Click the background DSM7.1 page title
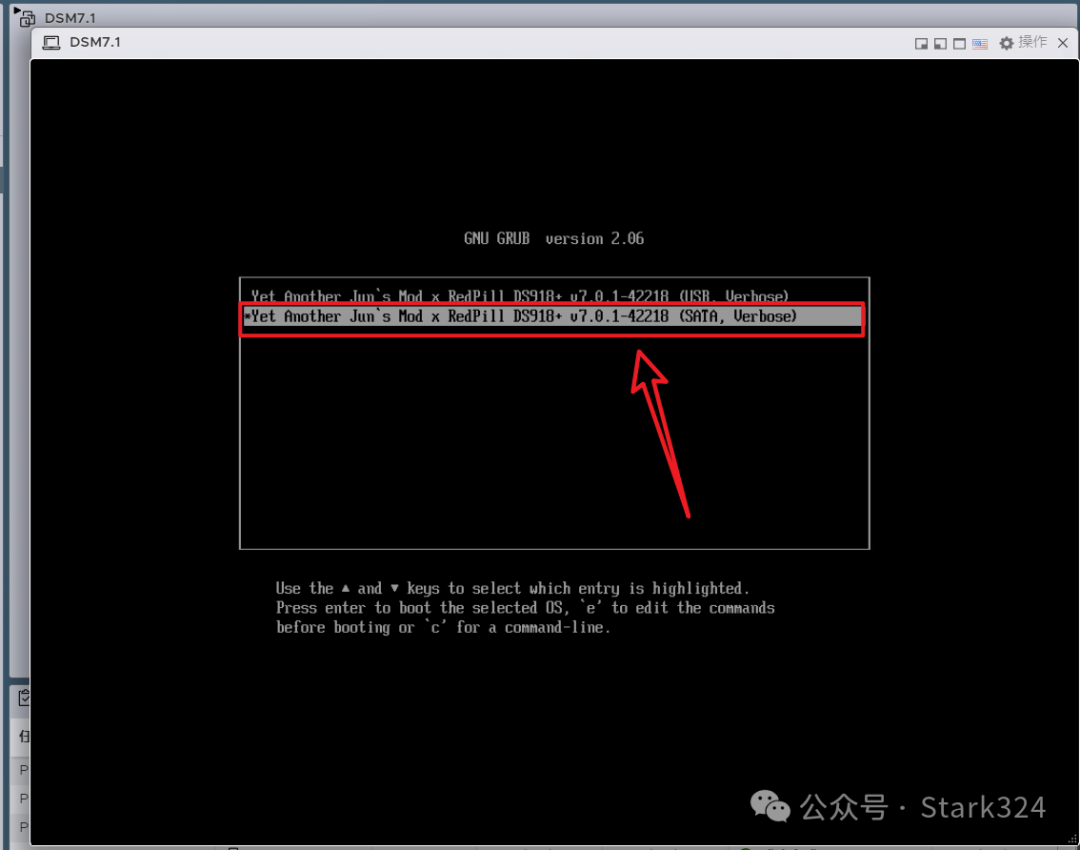 click(x=70, y=18)
